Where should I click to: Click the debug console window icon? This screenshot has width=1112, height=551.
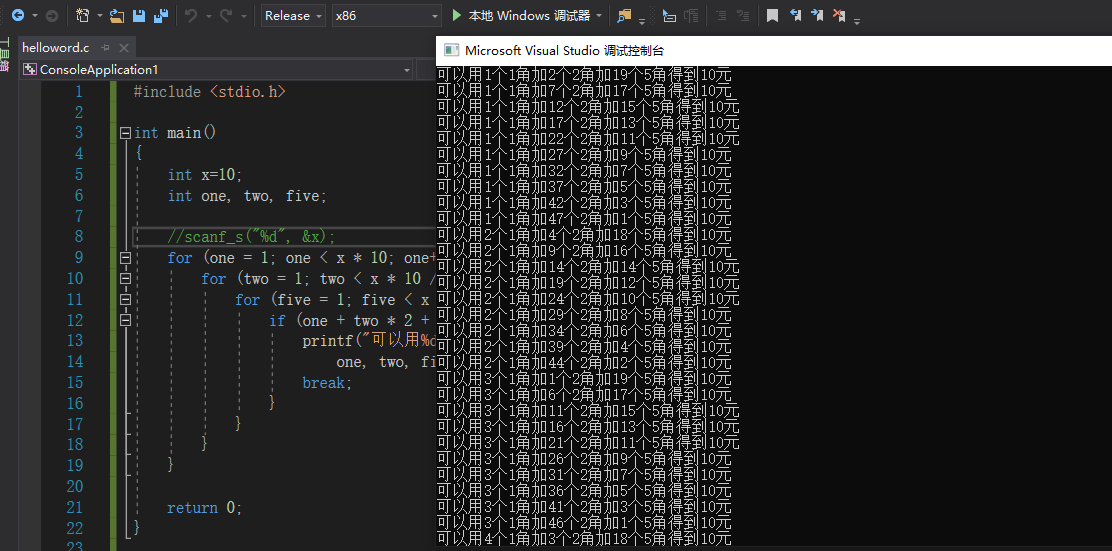click(450, 50)
